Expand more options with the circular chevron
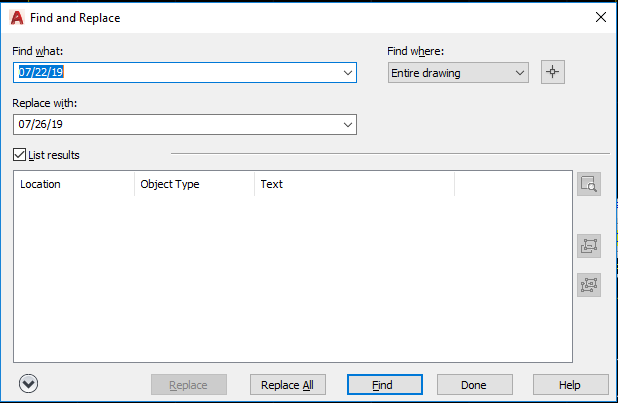 (28, 384)
